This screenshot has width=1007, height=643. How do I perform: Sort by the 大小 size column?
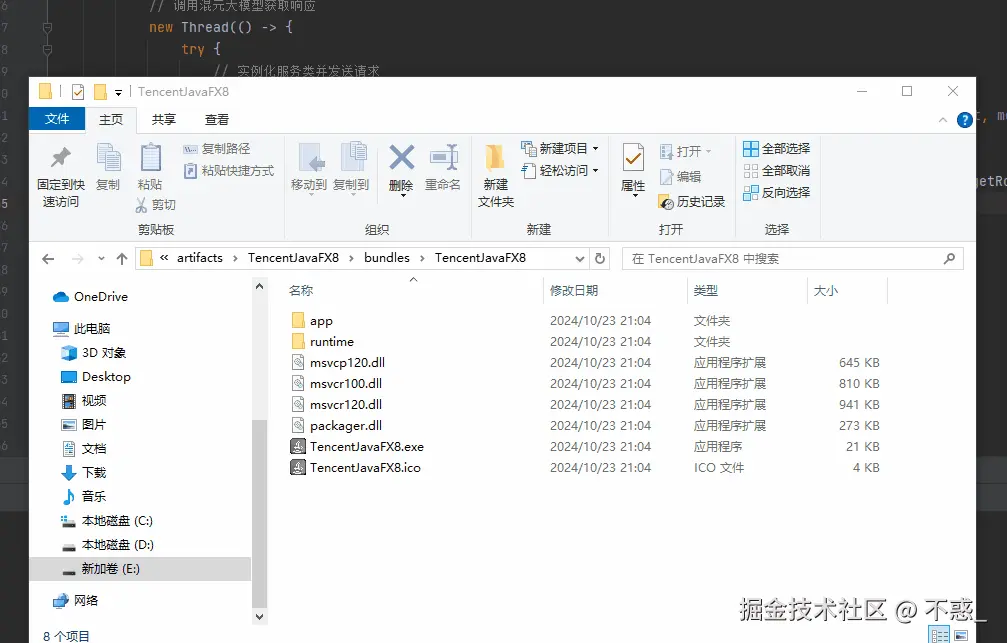tap(825, 290)
